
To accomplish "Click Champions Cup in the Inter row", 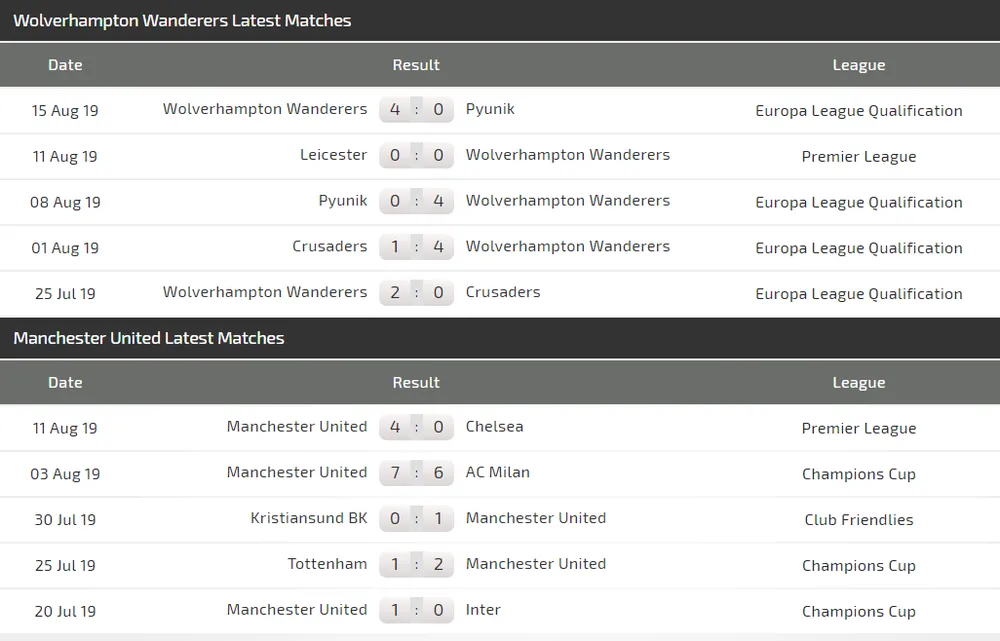I will pyautogui.click(x=858, y=611).
